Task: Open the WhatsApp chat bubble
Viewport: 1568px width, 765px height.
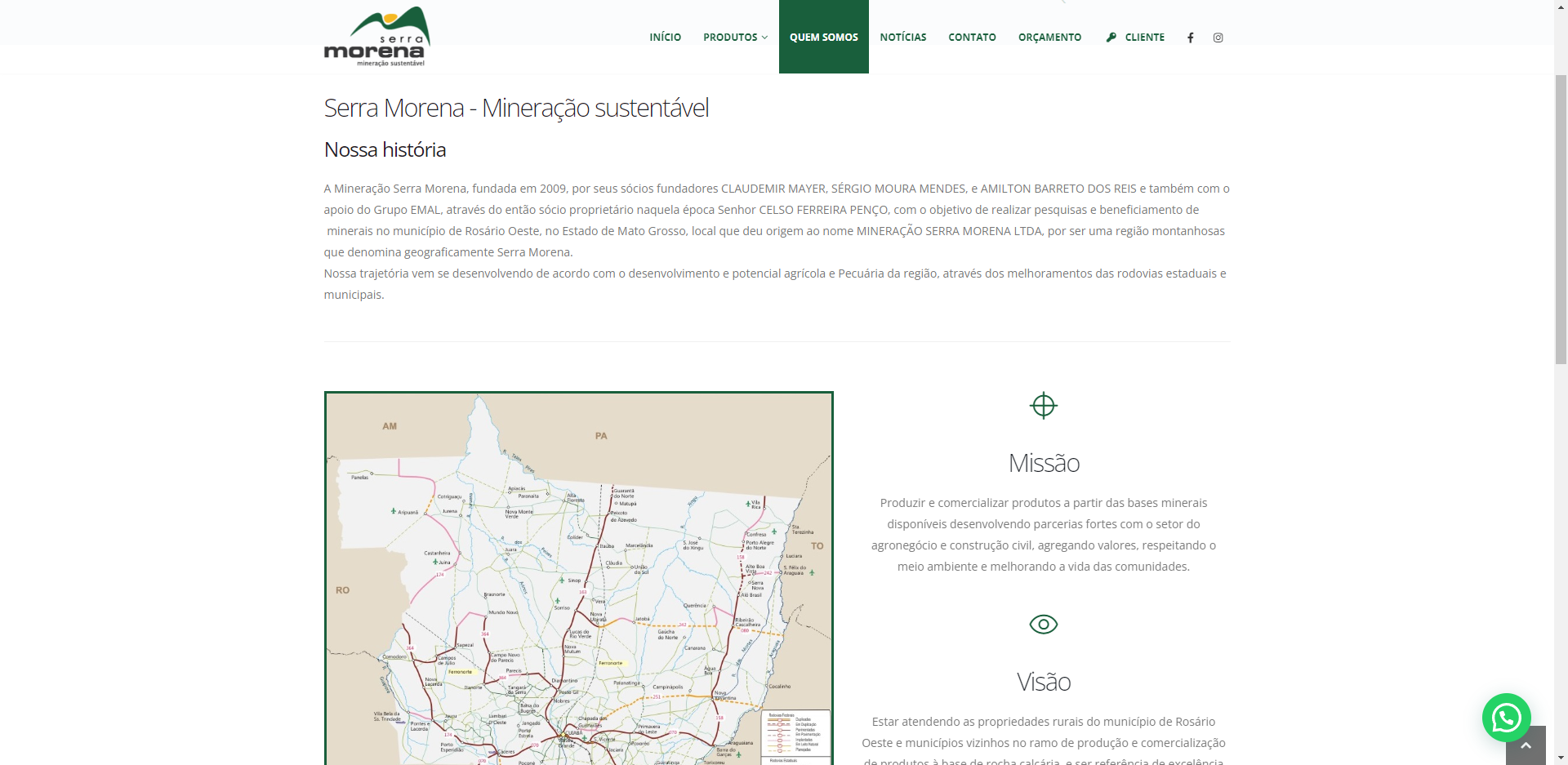Action: (1506, 718)
